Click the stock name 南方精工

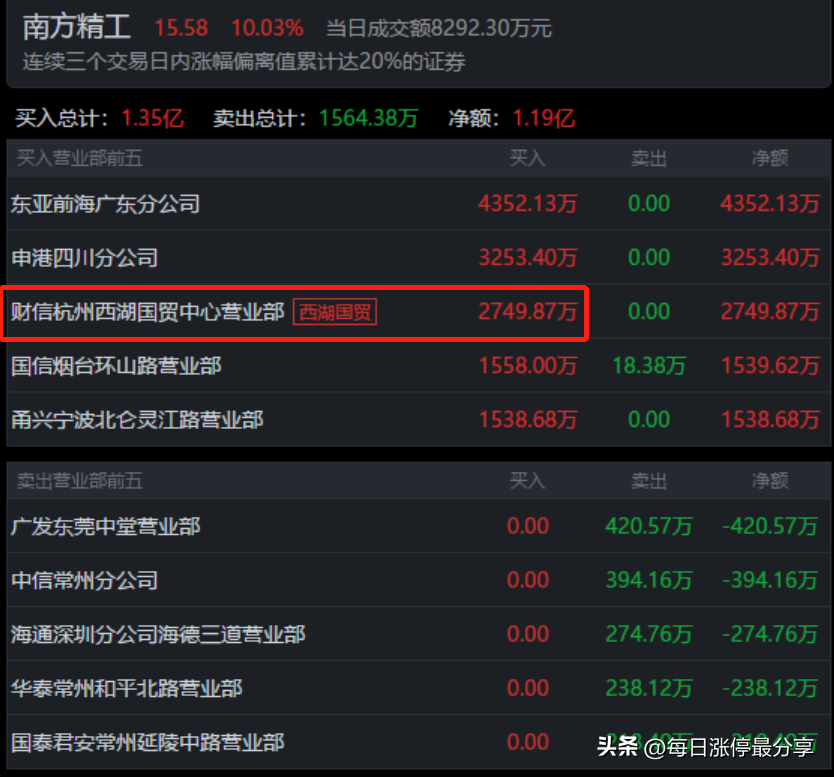coord(77,27)
